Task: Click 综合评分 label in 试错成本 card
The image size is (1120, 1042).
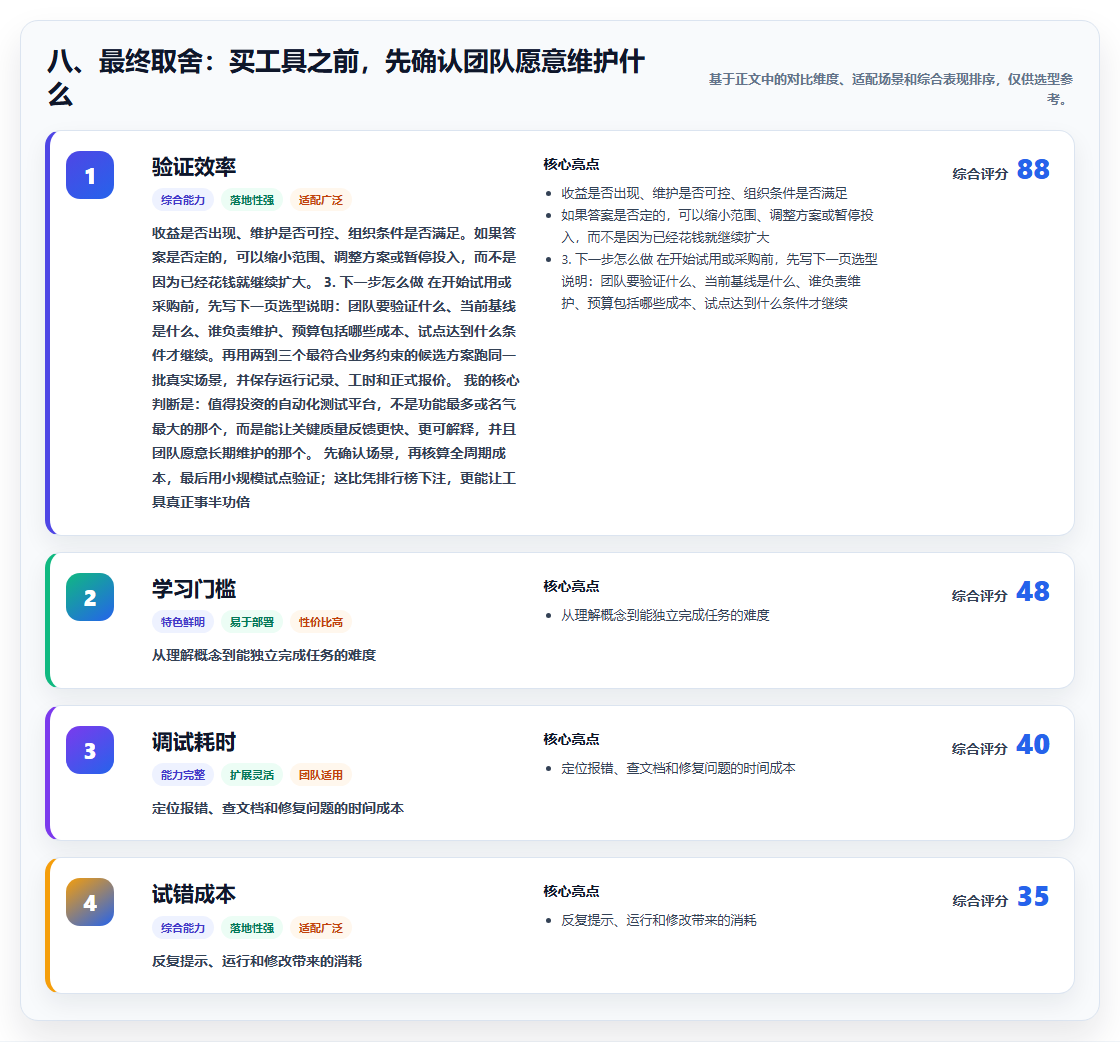Action: tap(980, 901)
